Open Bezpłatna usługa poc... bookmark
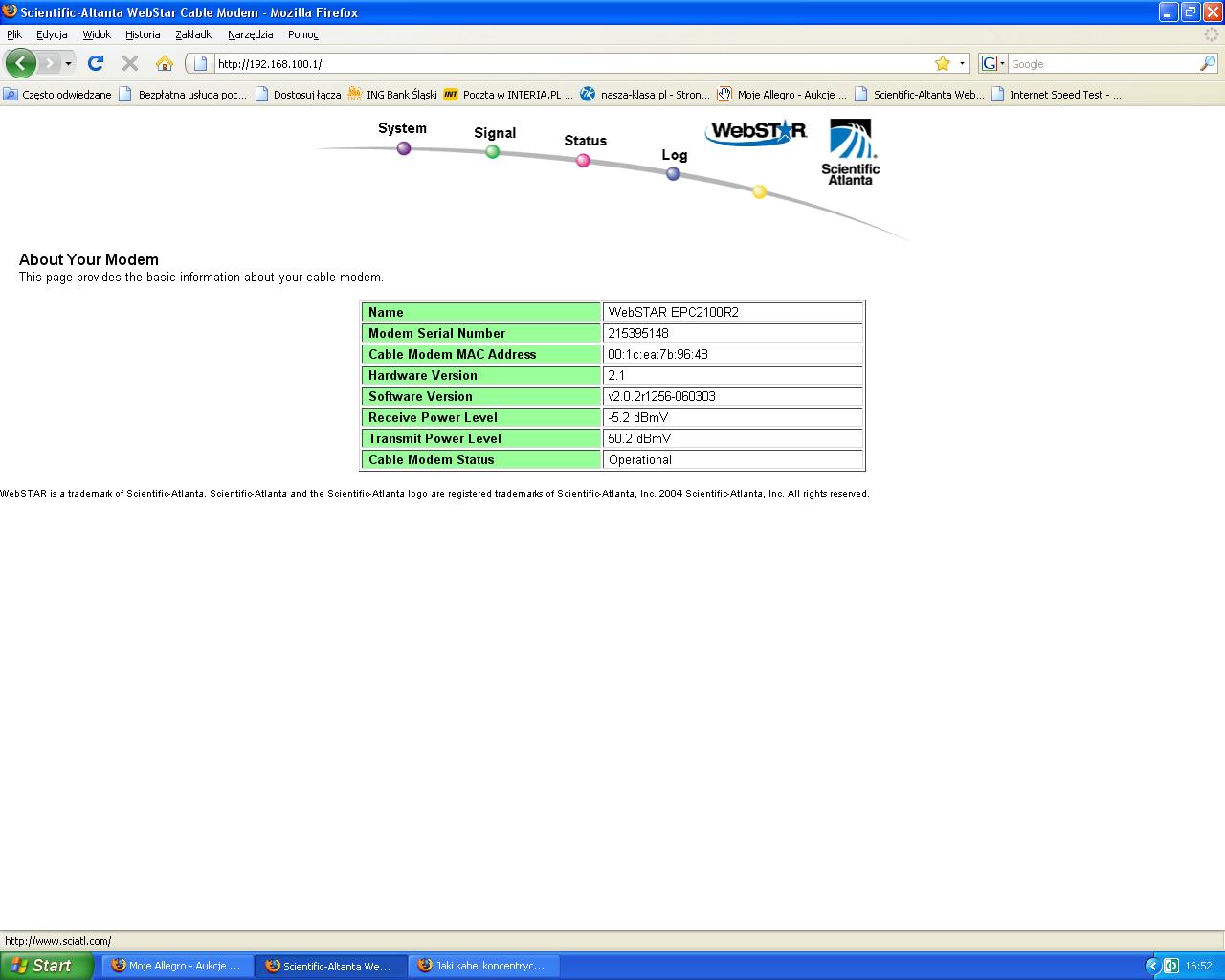1225x980 pixels. (183, 94)
